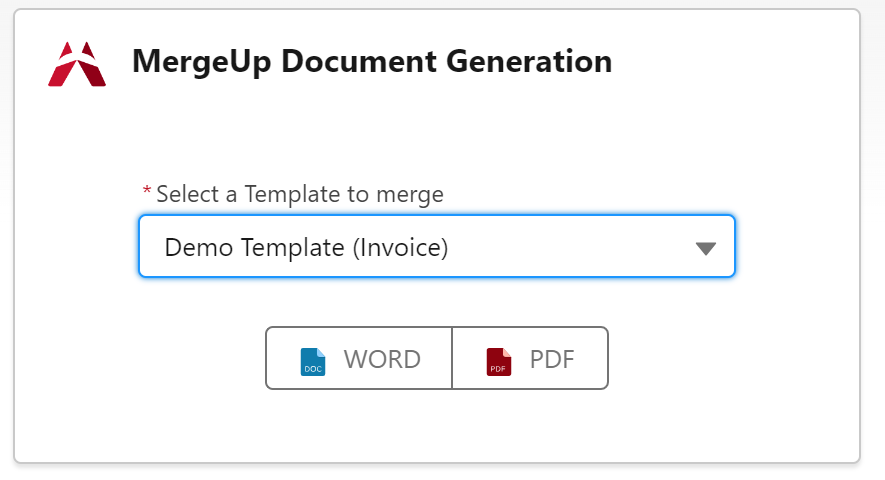Click the MergeUp Document Generation heading
The image size is (885, 480).
point(372,62)
